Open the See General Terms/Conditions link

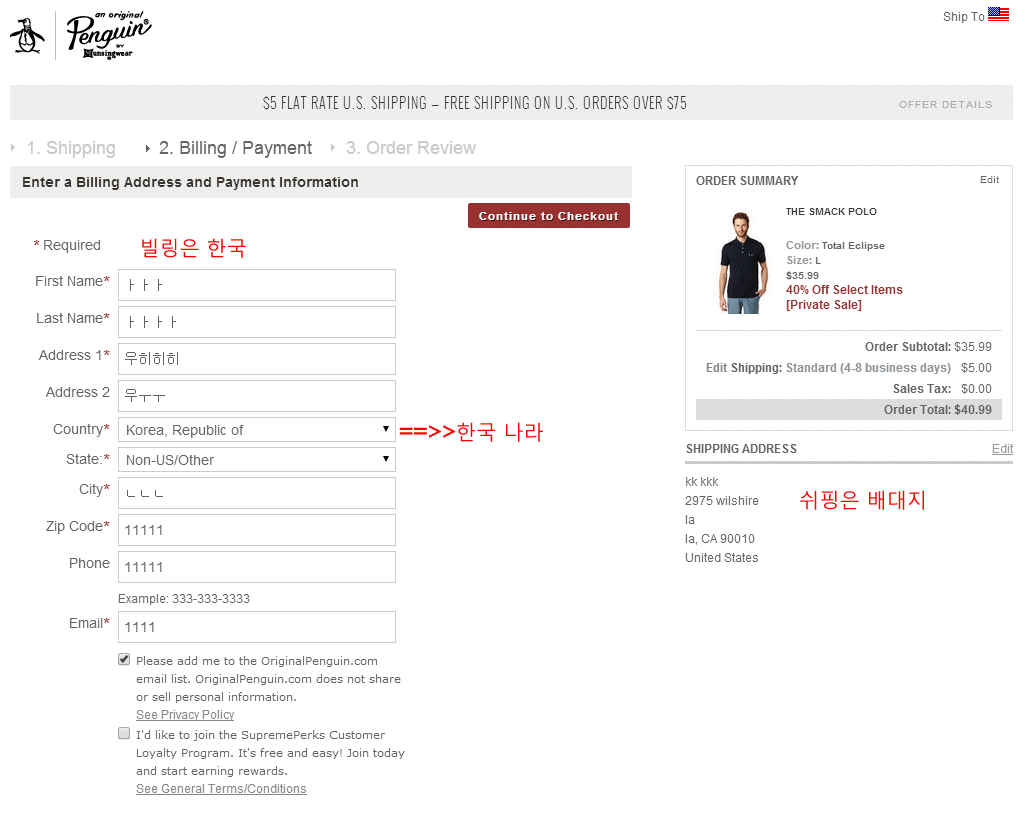pos(221,788)
